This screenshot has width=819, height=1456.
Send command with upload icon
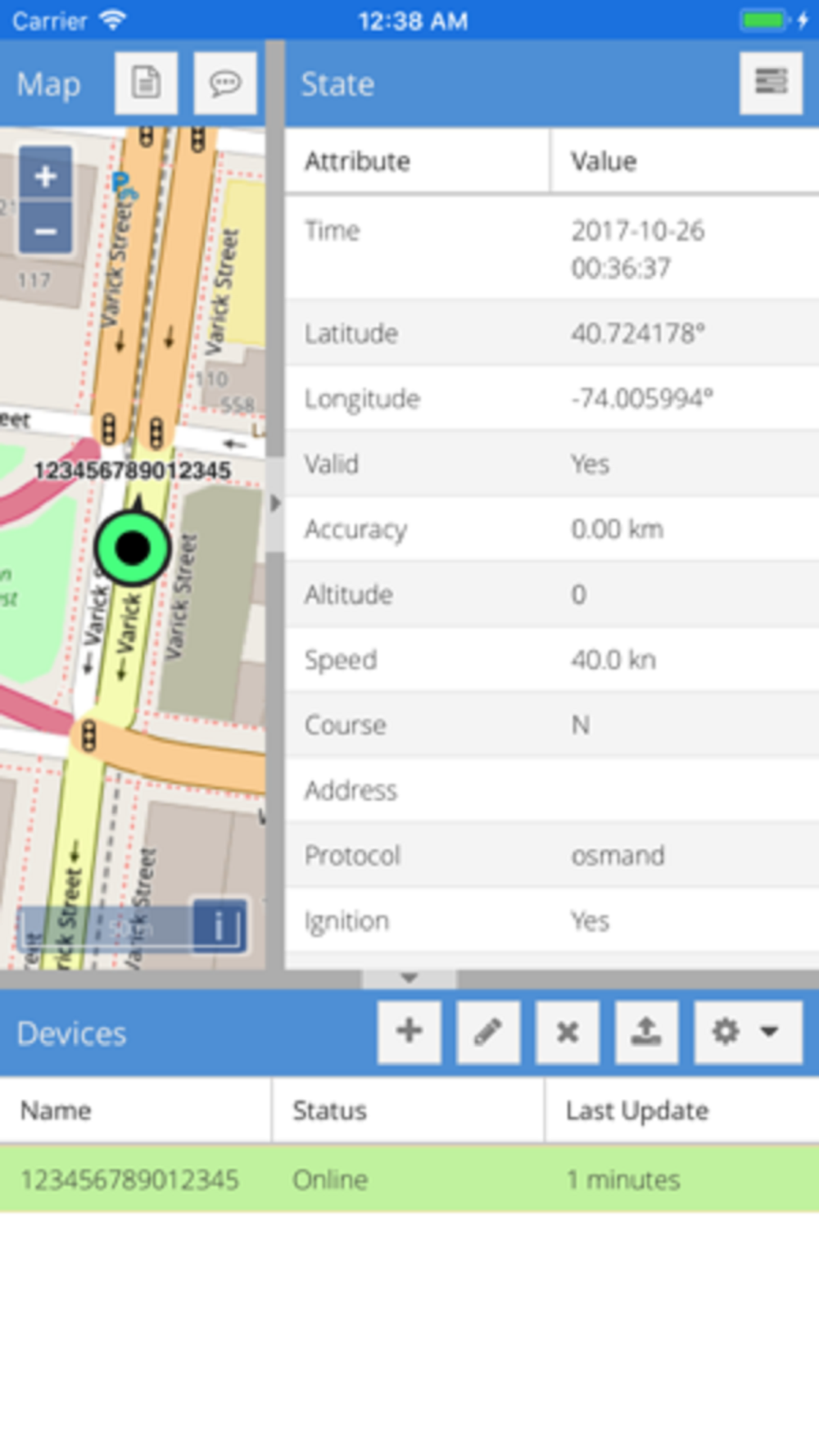tap(646, 1032)
